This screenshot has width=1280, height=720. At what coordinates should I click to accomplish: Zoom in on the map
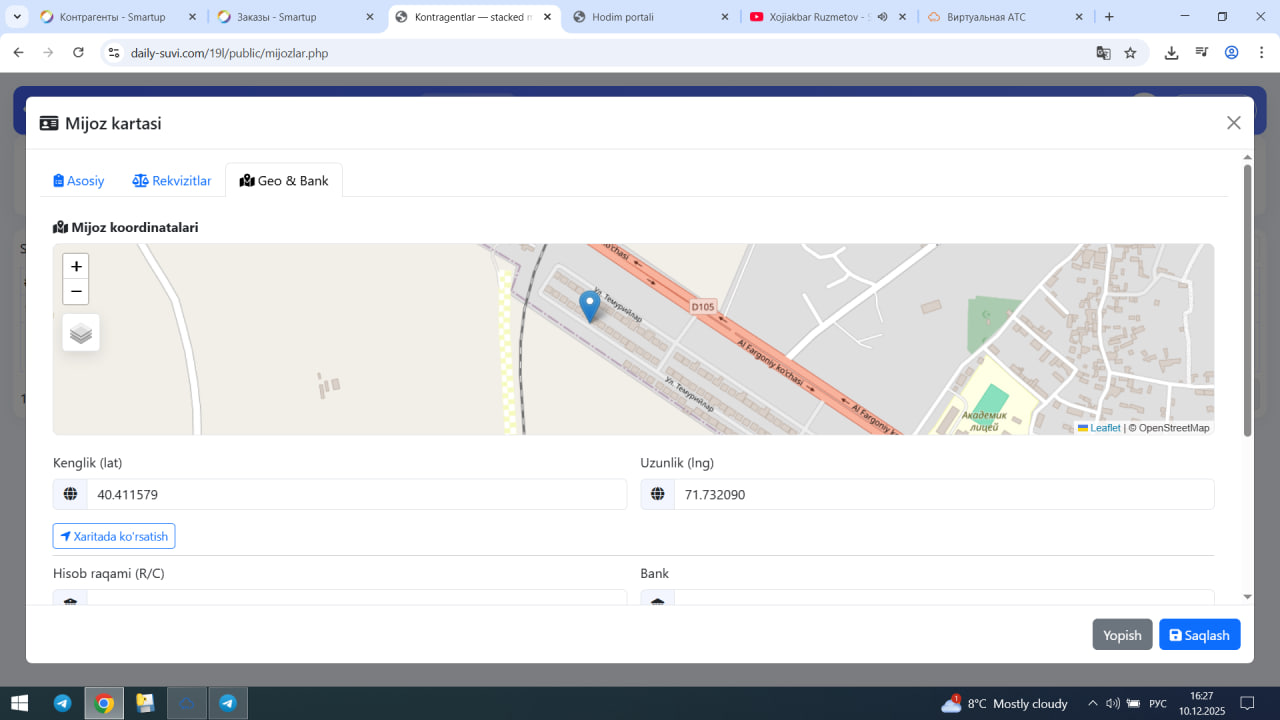point(76,266)
